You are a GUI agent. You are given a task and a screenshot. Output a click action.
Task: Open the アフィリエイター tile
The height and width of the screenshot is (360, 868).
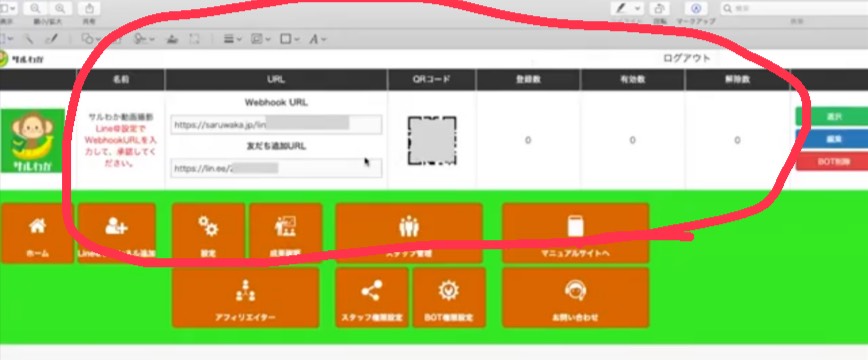(x=245, y=298)
